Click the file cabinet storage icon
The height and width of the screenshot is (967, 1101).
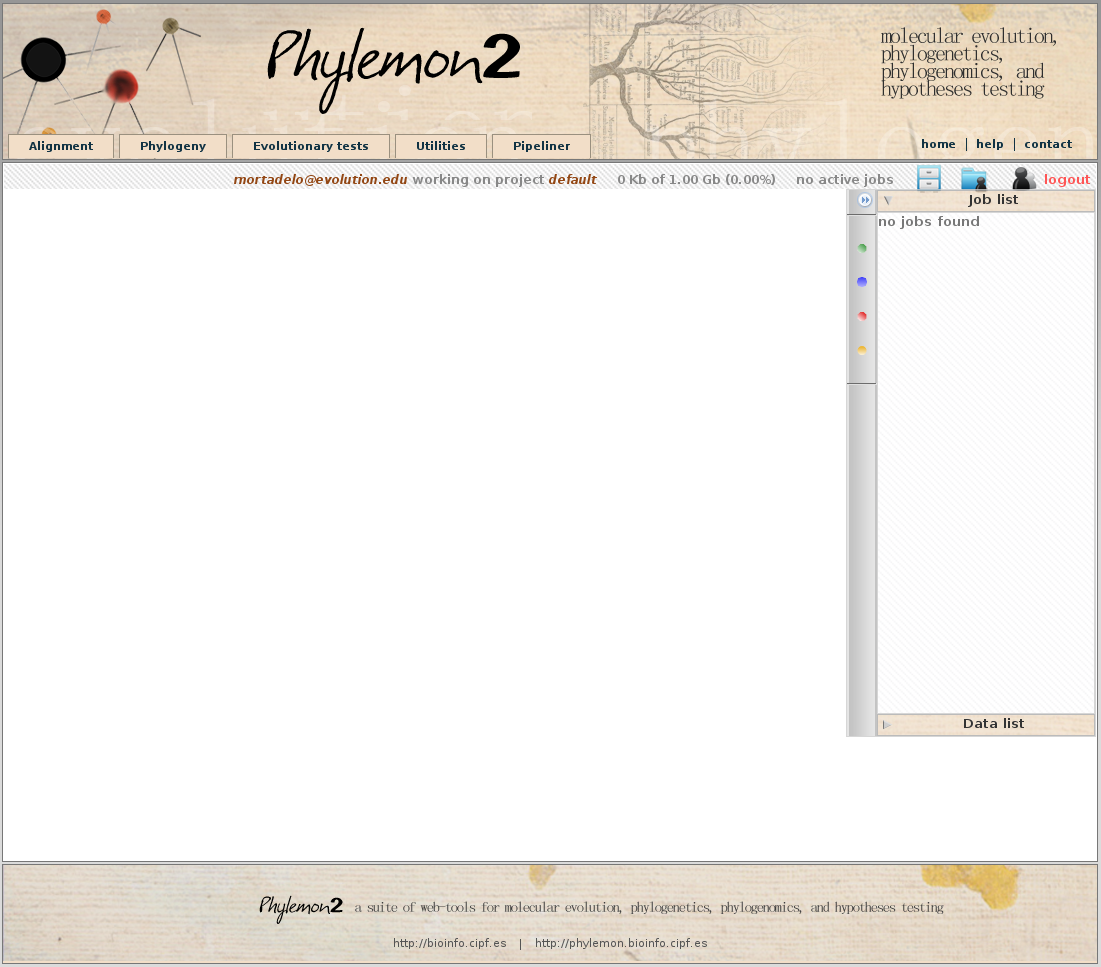coord(929,179)
